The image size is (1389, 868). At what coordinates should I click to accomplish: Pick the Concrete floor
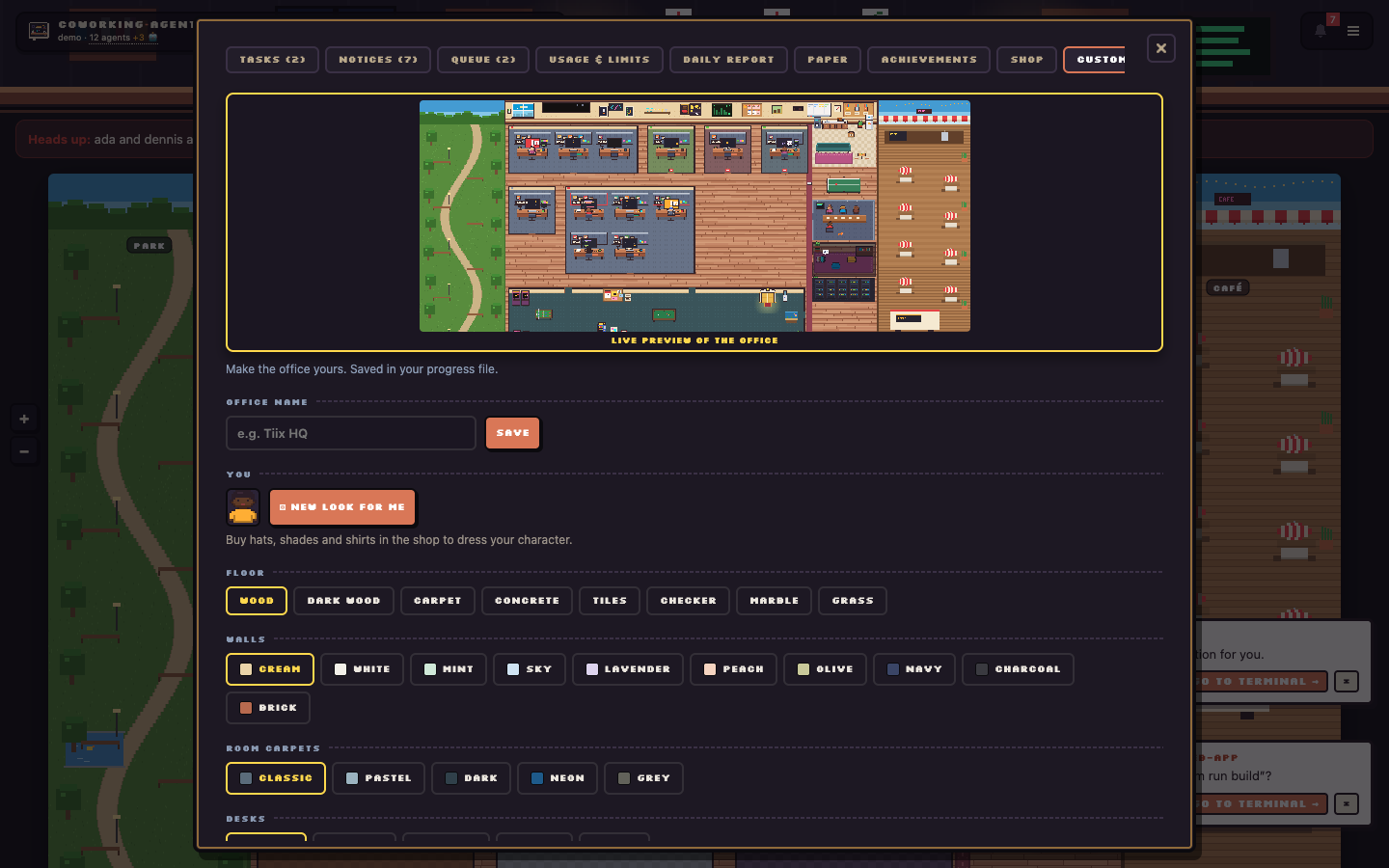[527, 601]
